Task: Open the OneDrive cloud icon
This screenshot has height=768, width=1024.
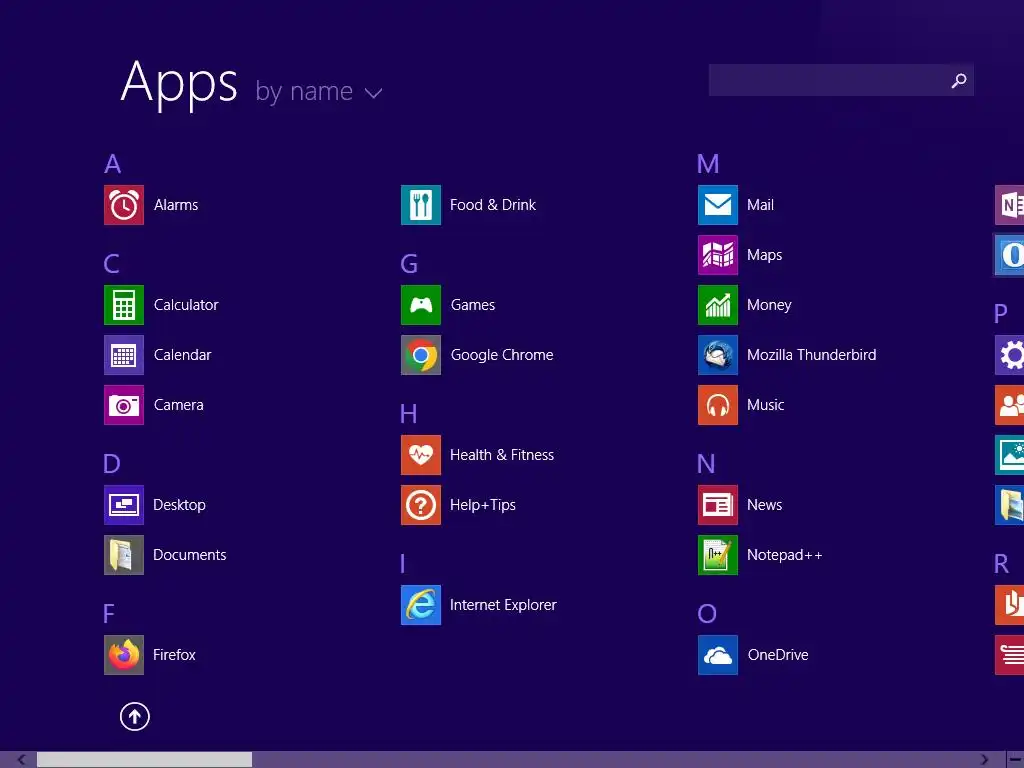Action: tap(718, 655)
